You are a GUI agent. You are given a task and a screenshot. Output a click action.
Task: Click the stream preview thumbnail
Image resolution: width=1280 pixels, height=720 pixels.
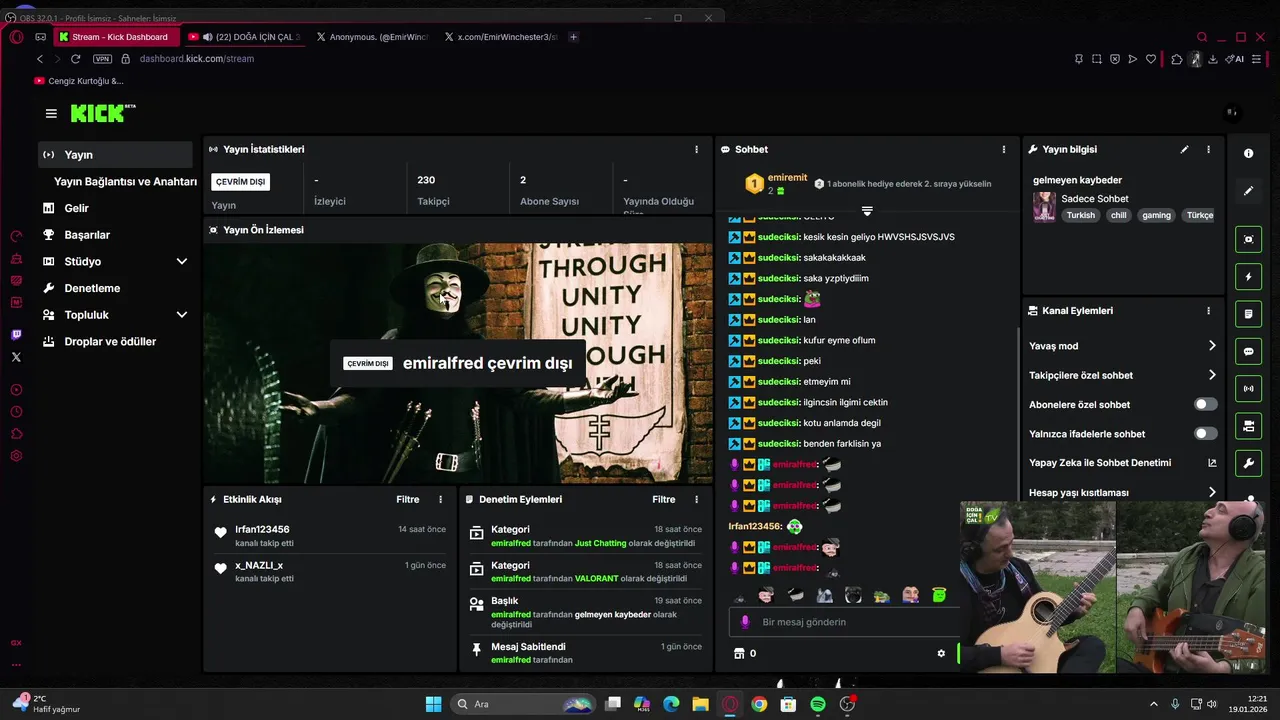pyautogui.click(x=458, y=363)
